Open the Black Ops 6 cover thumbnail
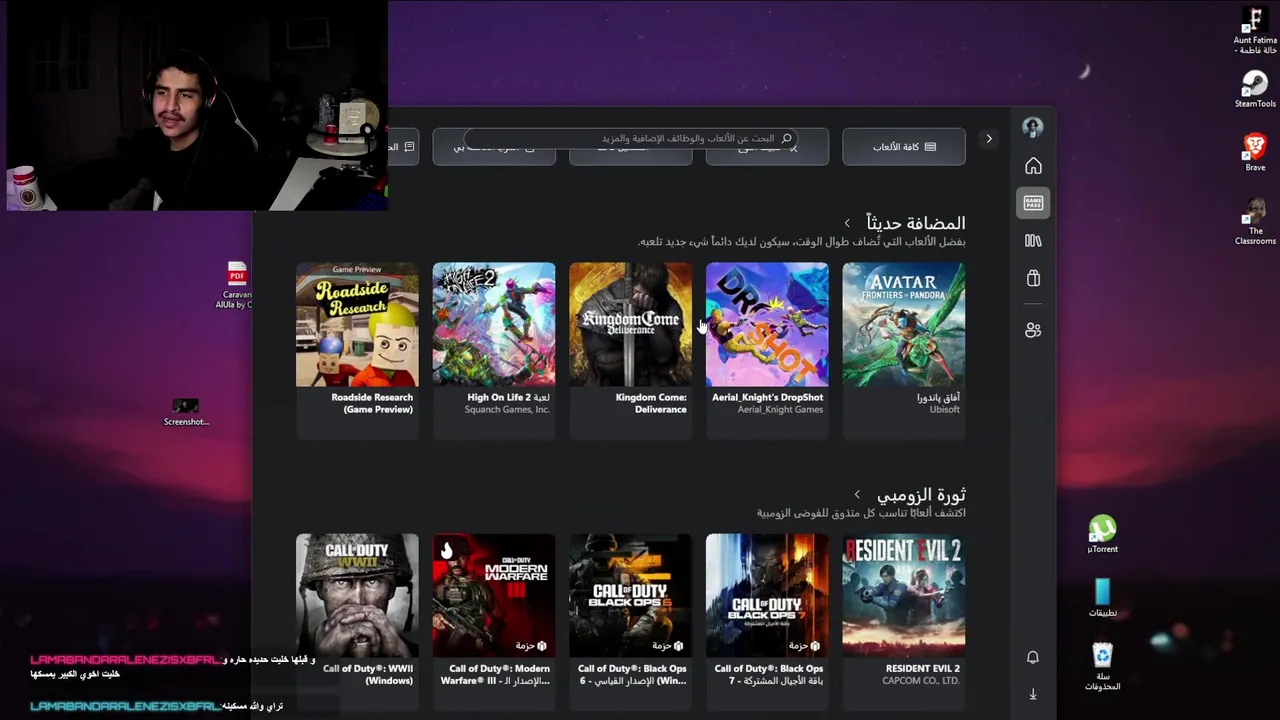 pos(630,595)
